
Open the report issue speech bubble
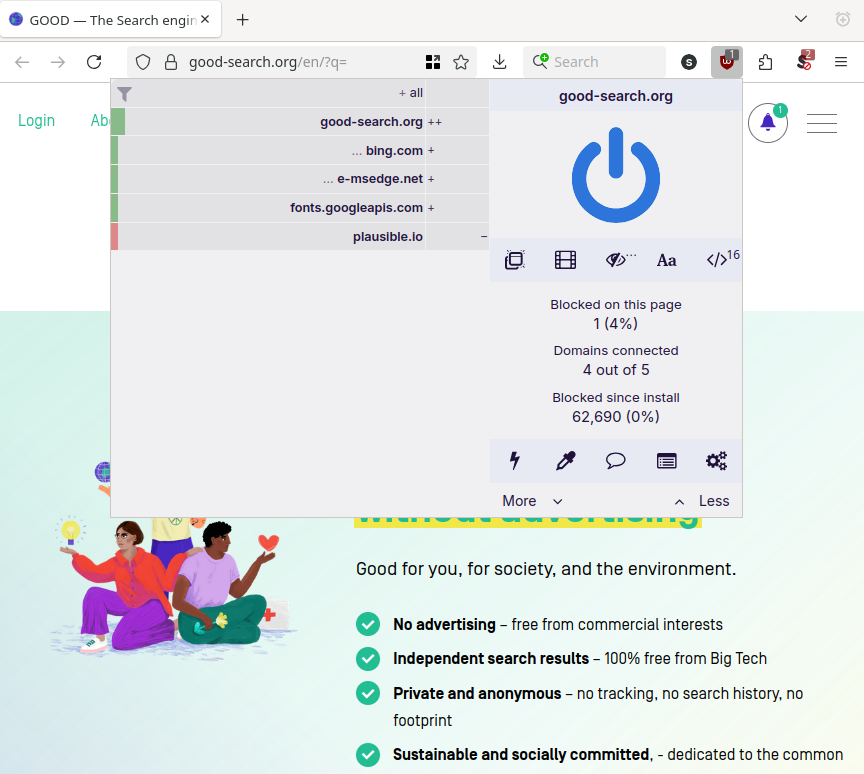[615, 461]
